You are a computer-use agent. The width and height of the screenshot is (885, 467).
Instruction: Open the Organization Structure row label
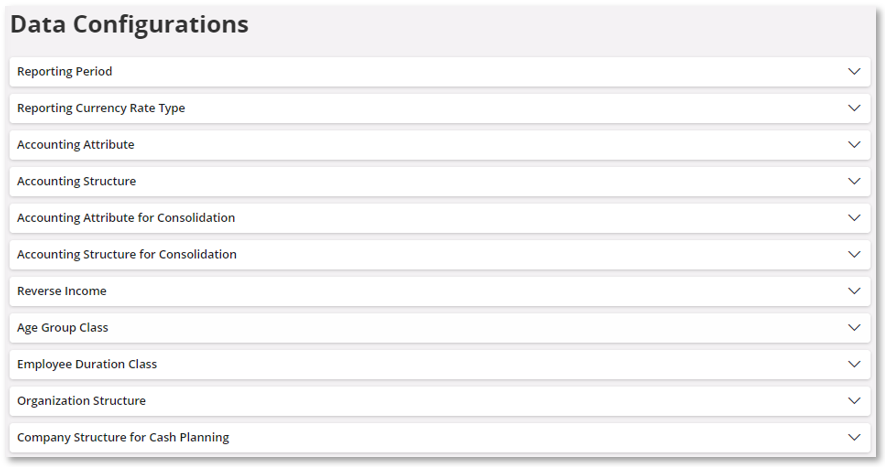(x=82, y=400)
